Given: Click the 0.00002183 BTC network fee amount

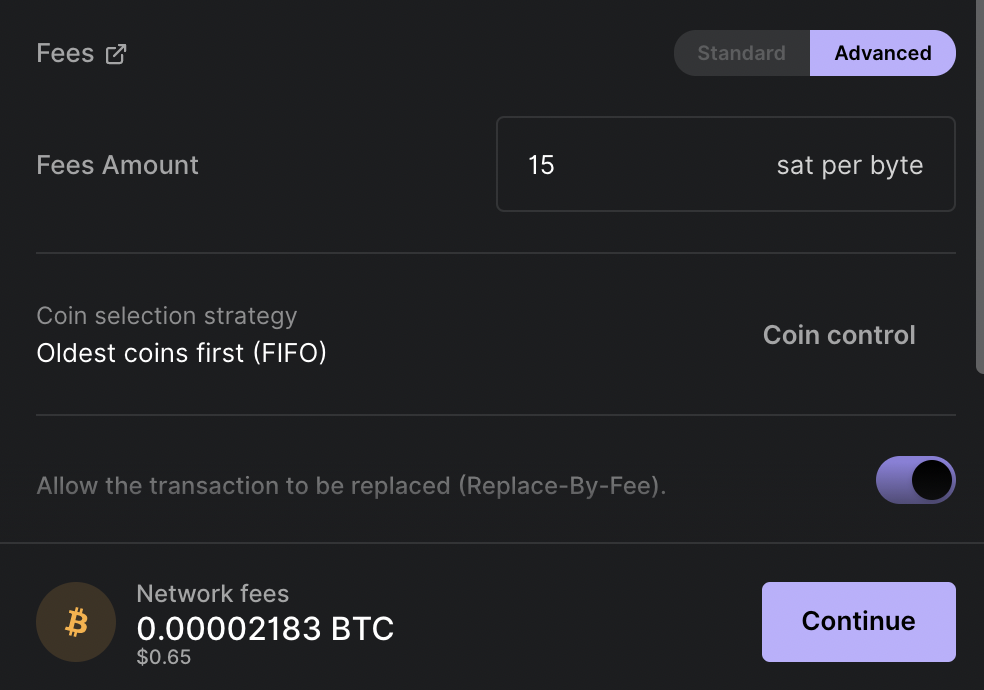Looking at the screenshot, I should point(265,629).
